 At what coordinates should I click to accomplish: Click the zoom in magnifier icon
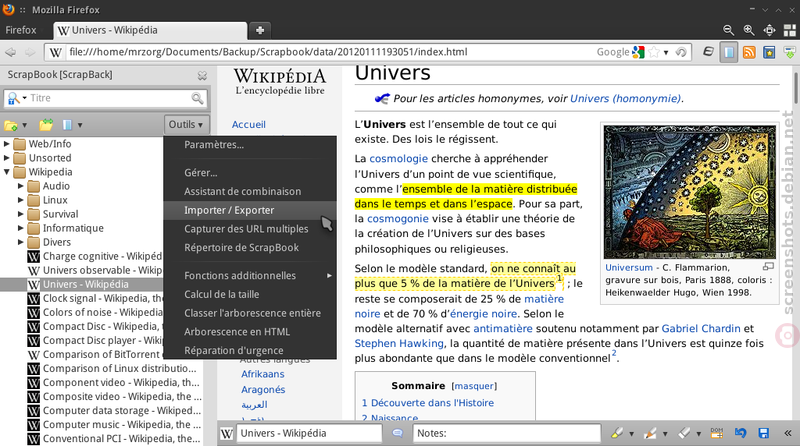pyautogui.click(x=748, y=30)
